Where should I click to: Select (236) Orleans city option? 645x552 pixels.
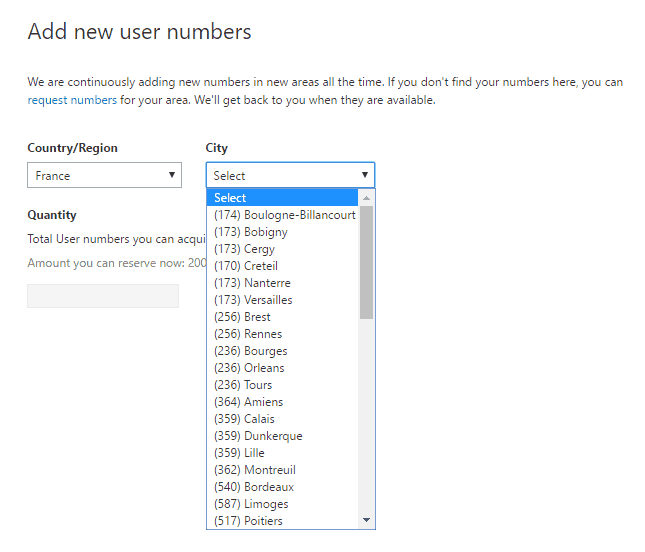tap(249, 368)
